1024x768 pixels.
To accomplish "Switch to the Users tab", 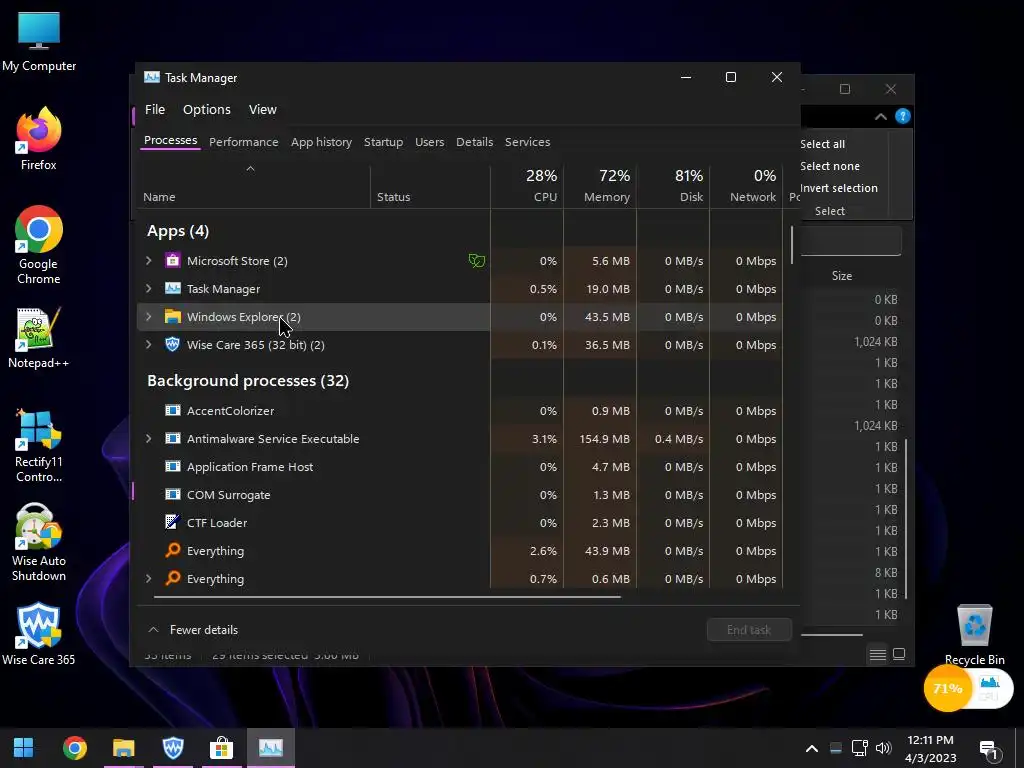I will [429, 142].
